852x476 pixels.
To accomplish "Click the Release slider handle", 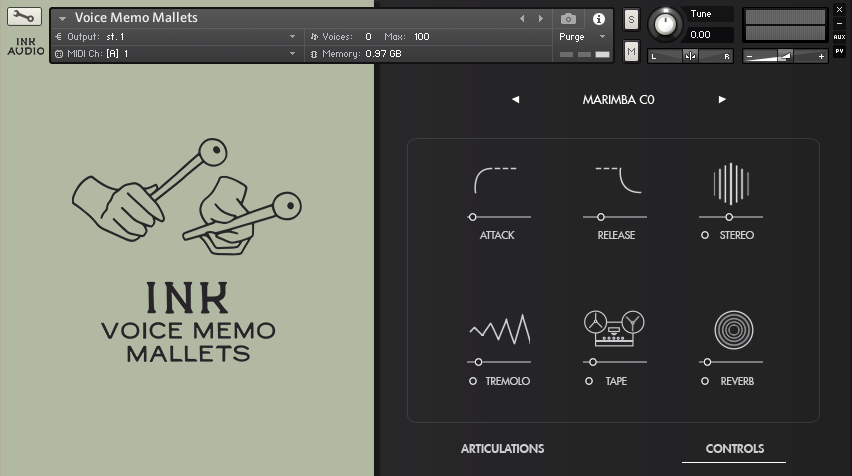I will [x=601, y=217].
